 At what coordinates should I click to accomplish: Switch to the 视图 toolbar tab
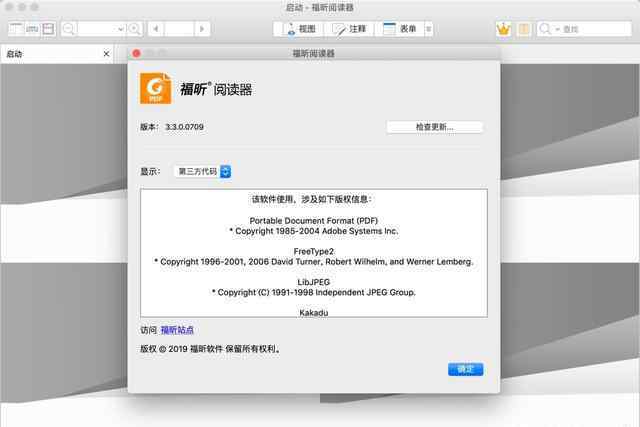click(x=300, y=29)
